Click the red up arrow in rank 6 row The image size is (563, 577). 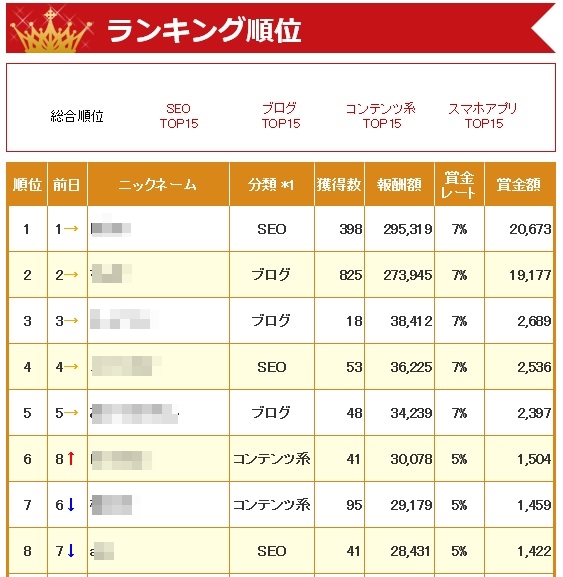click(x=71, y=459)
